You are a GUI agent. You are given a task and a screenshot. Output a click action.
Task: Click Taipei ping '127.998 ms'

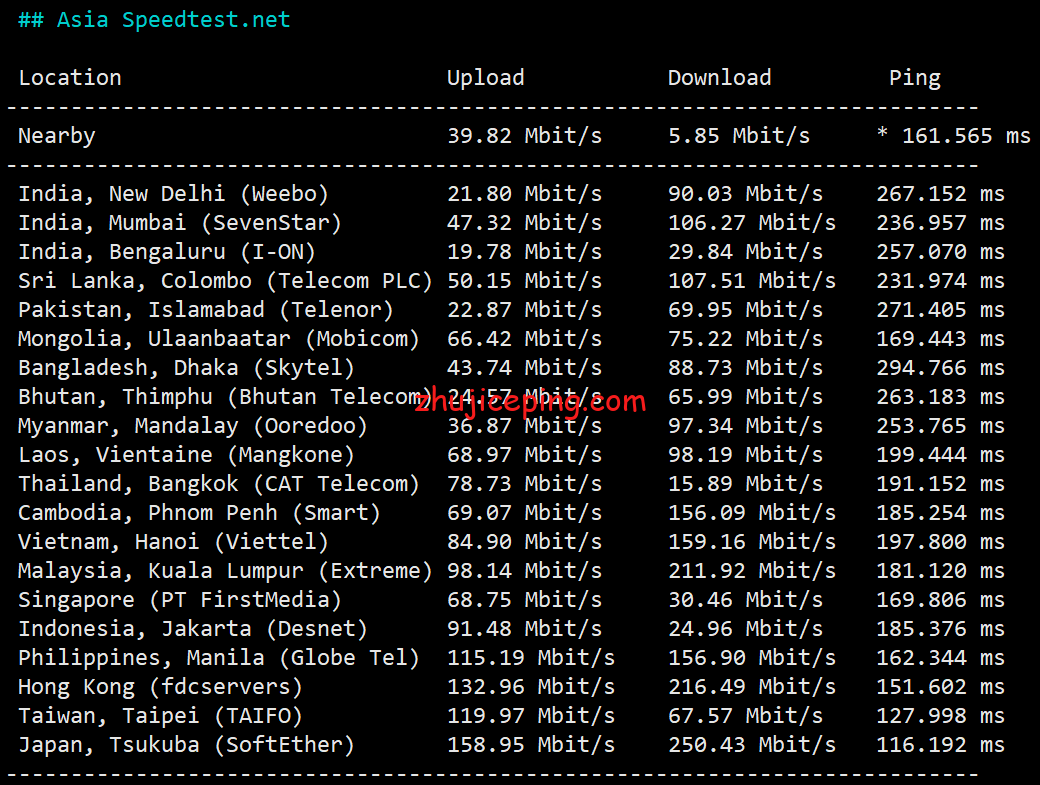941,716
